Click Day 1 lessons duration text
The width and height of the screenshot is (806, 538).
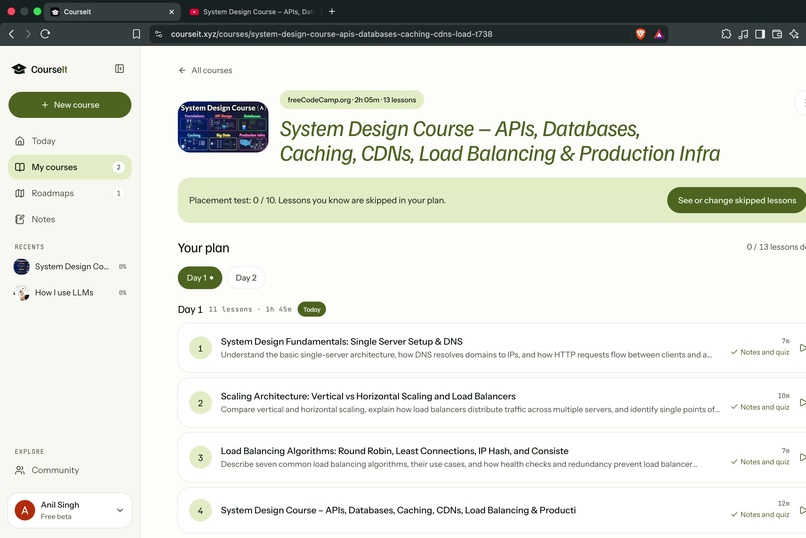click(x=250, y=309)
